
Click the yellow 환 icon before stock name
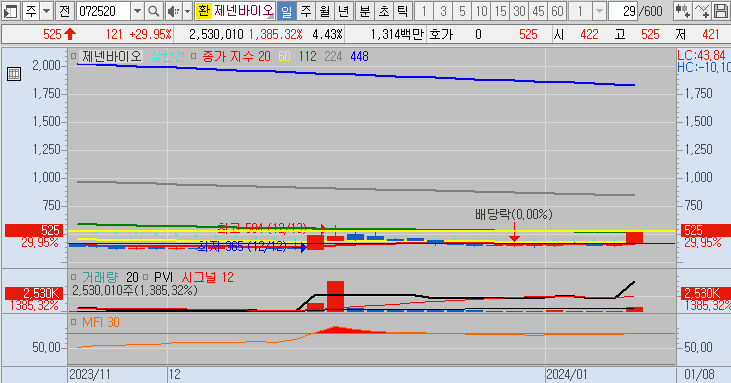click(x=203, y=11)
